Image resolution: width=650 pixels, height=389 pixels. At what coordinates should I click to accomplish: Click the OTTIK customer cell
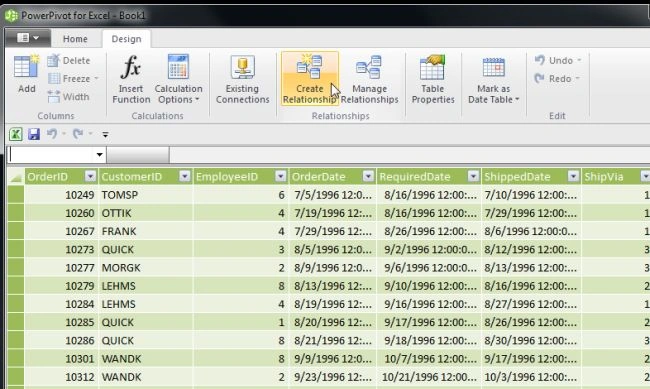(146, 213)
